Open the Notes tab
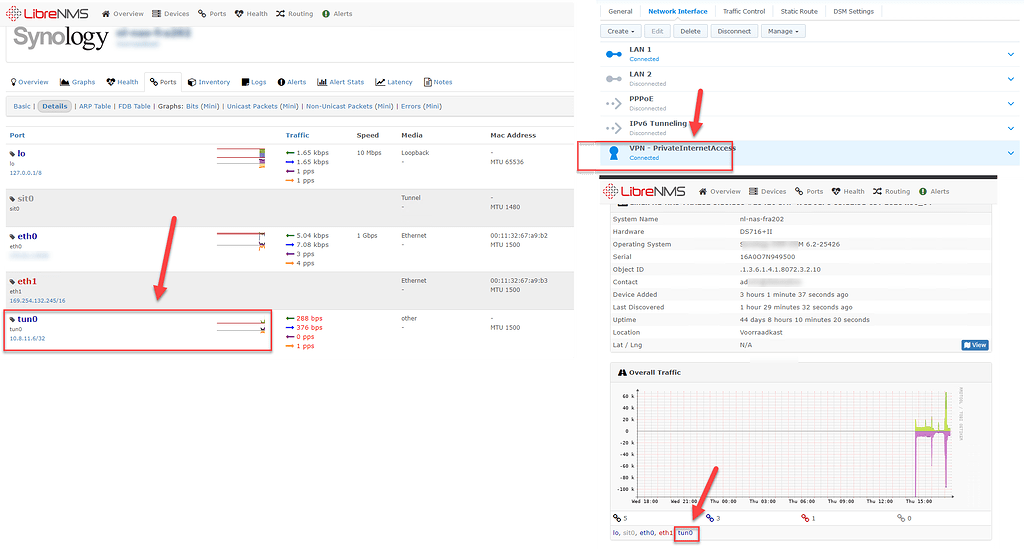 tap(438, 82)
